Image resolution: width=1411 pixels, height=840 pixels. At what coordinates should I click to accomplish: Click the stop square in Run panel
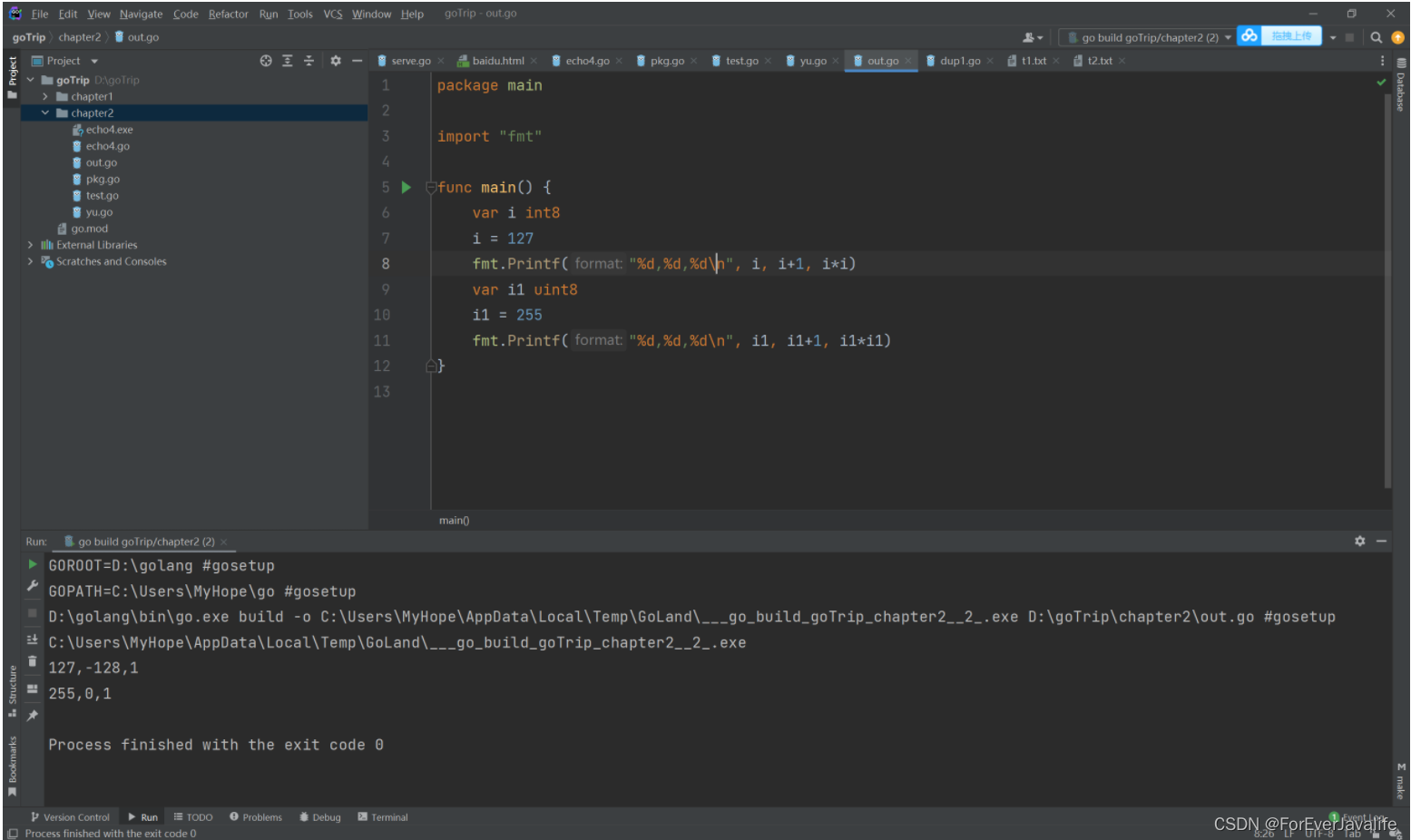click(33, 613)
